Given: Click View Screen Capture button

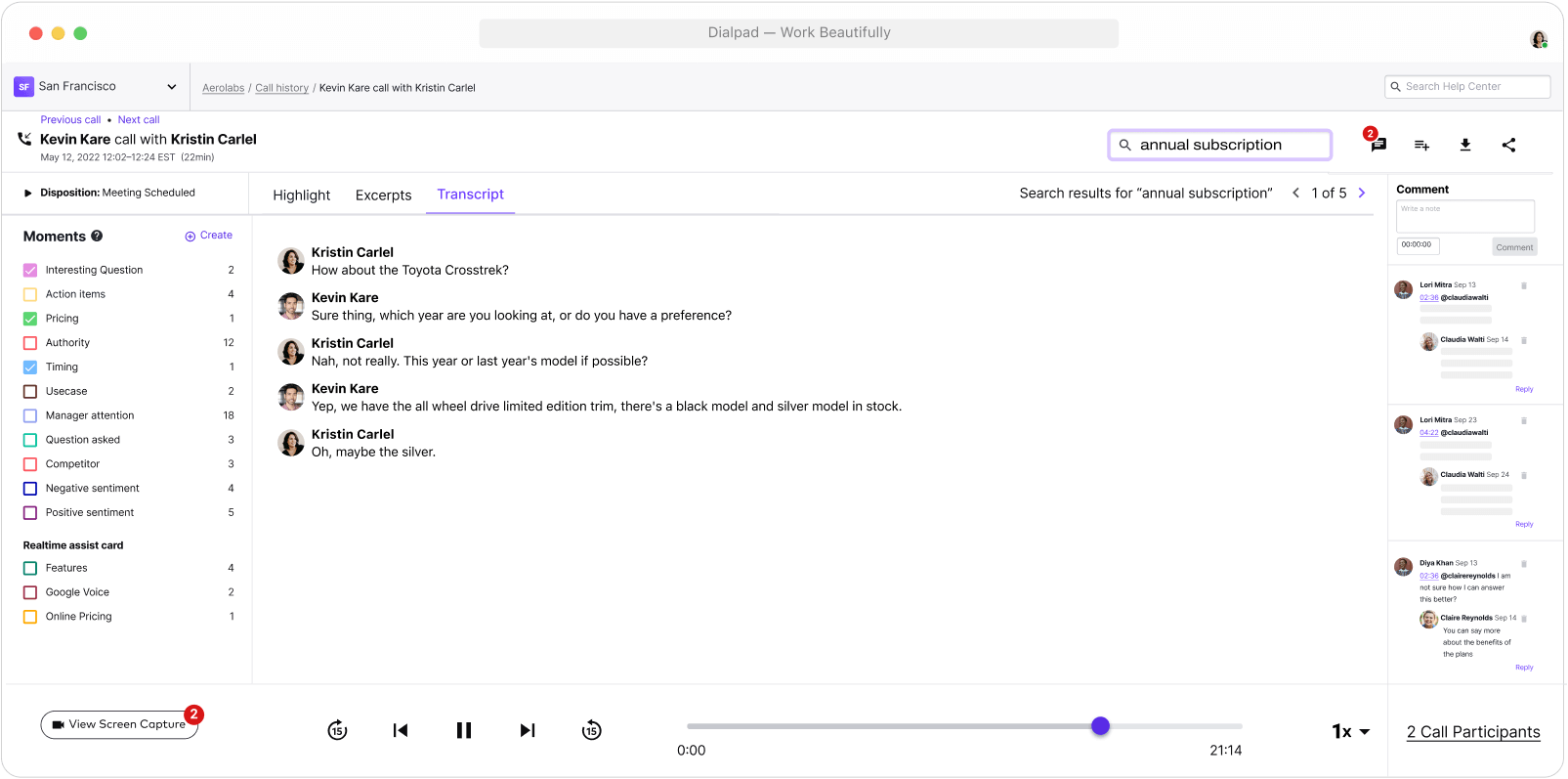Looking at the screenshot, I should tap(119, 724).
